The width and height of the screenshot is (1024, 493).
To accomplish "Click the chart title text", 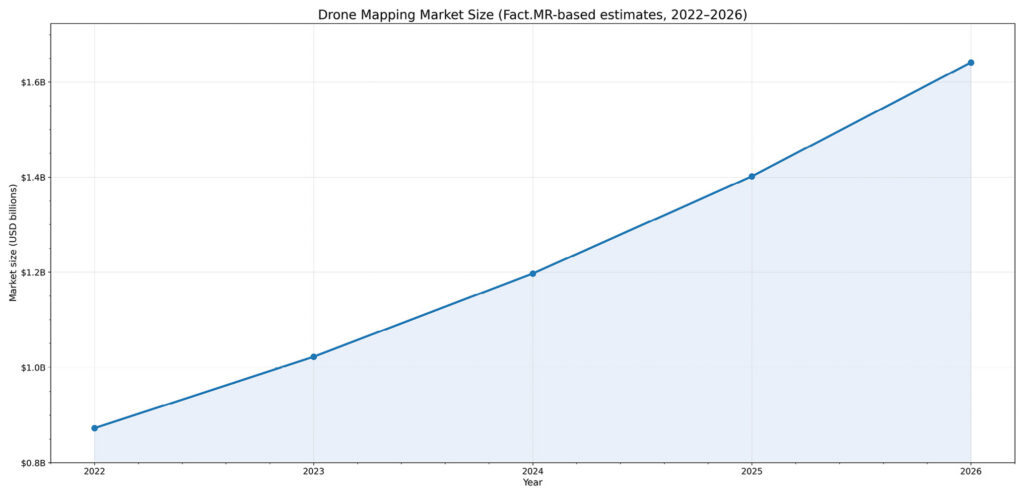I will (x=532, y=14).
